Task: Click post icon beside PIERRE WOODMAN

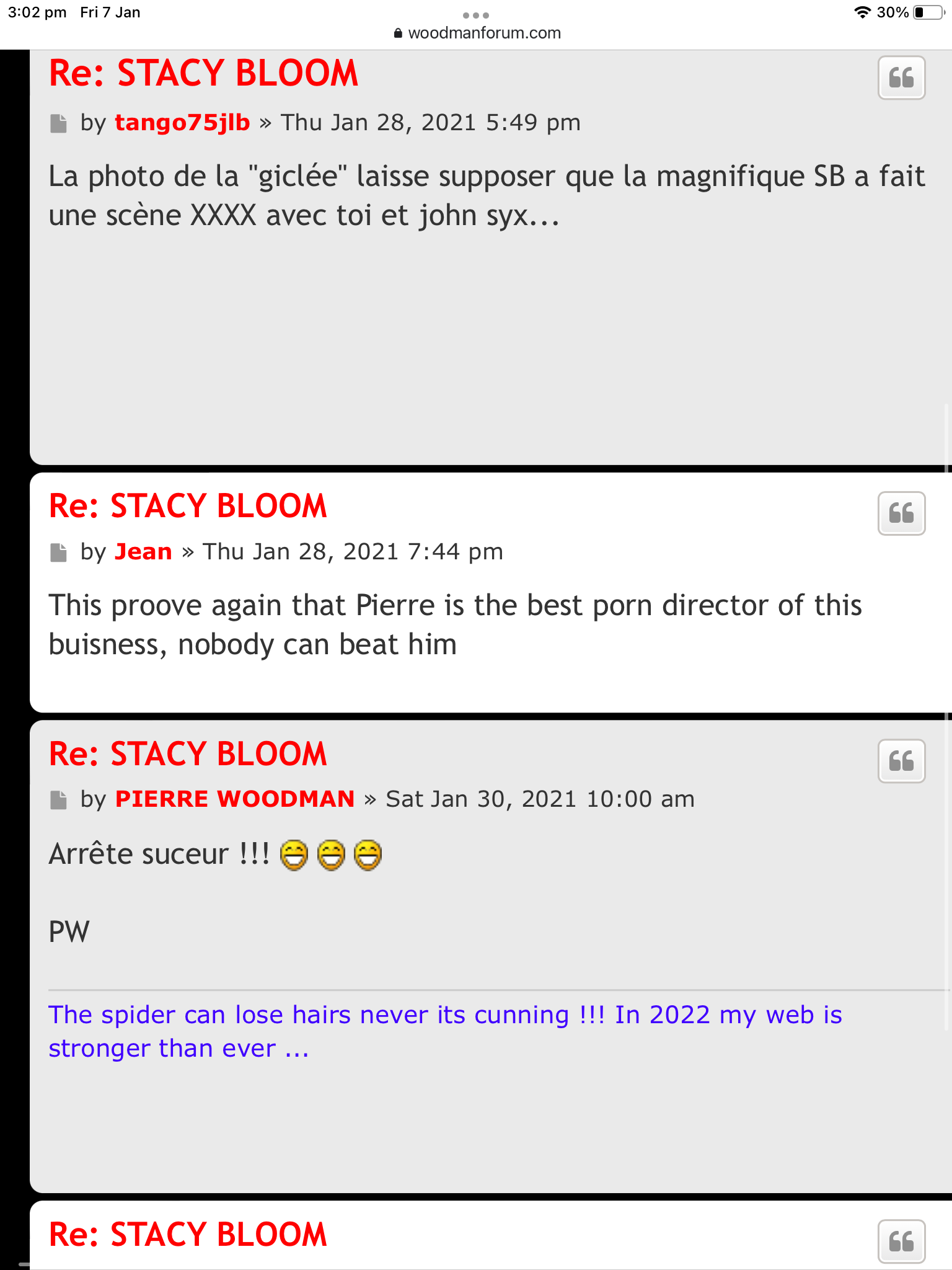Action: 58,800
